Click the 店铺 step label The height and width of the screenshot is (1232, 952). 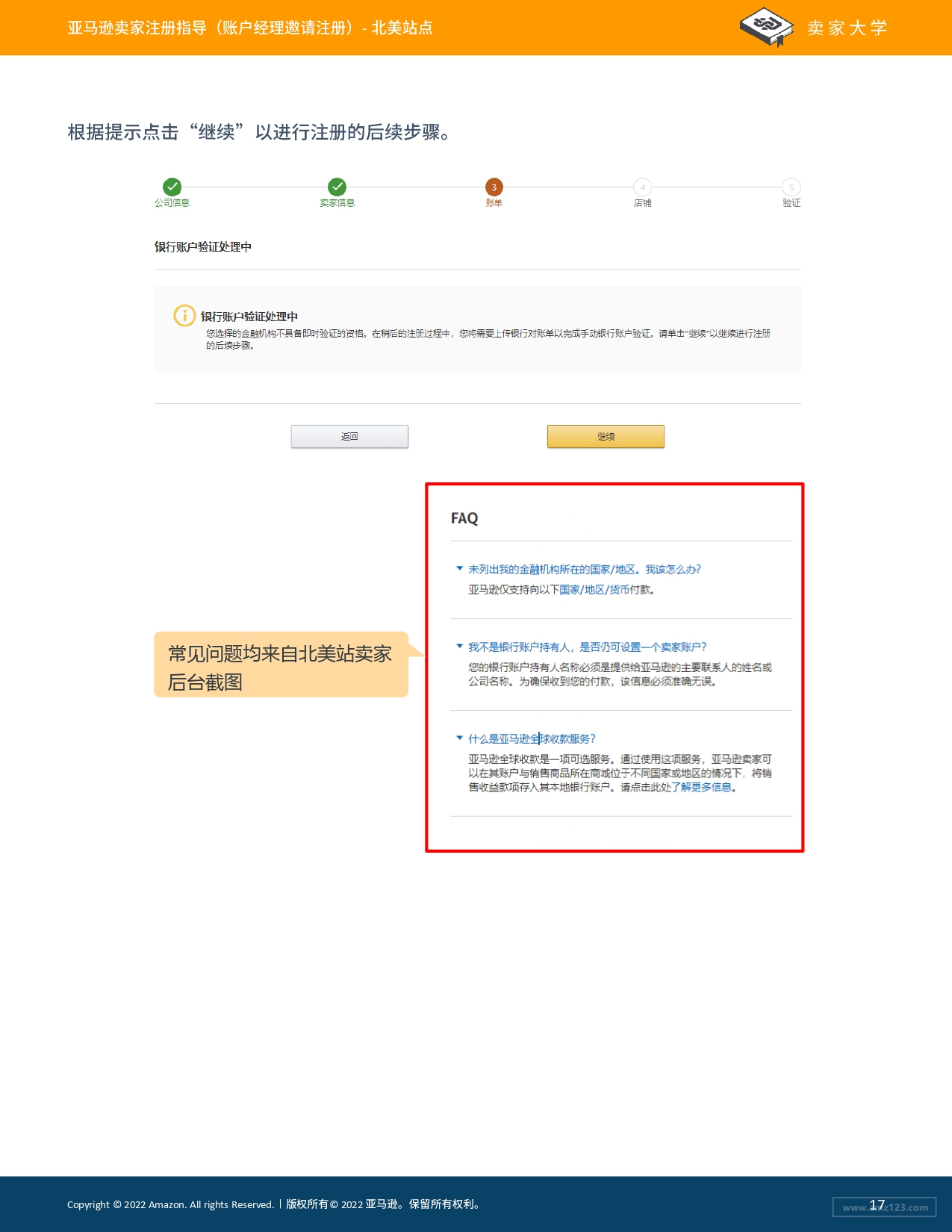pyautogui.click(x=642, y=203)
